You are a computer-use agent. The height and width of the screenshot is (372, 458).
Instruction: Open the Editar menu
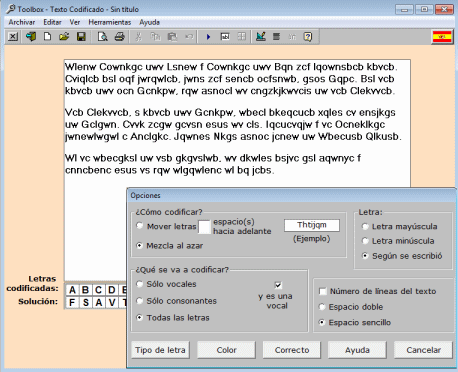coord(52,22)
